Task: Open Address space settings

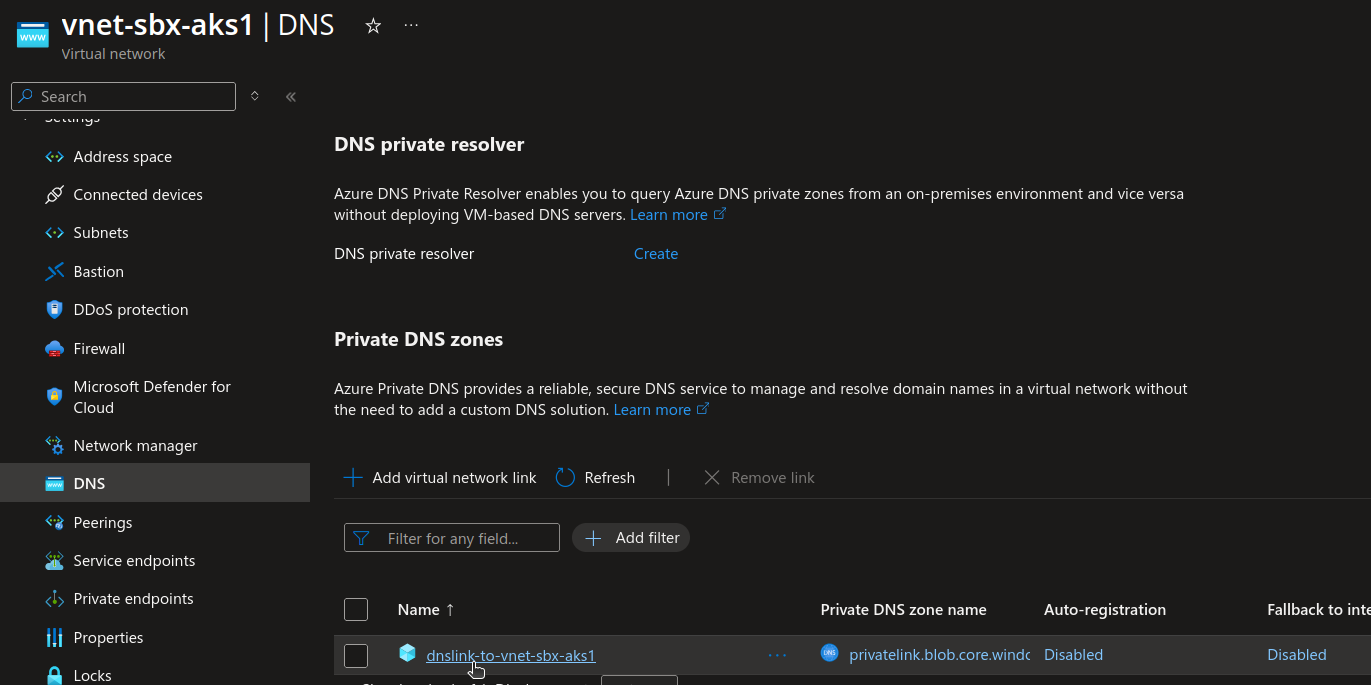Action: point(123,157)
